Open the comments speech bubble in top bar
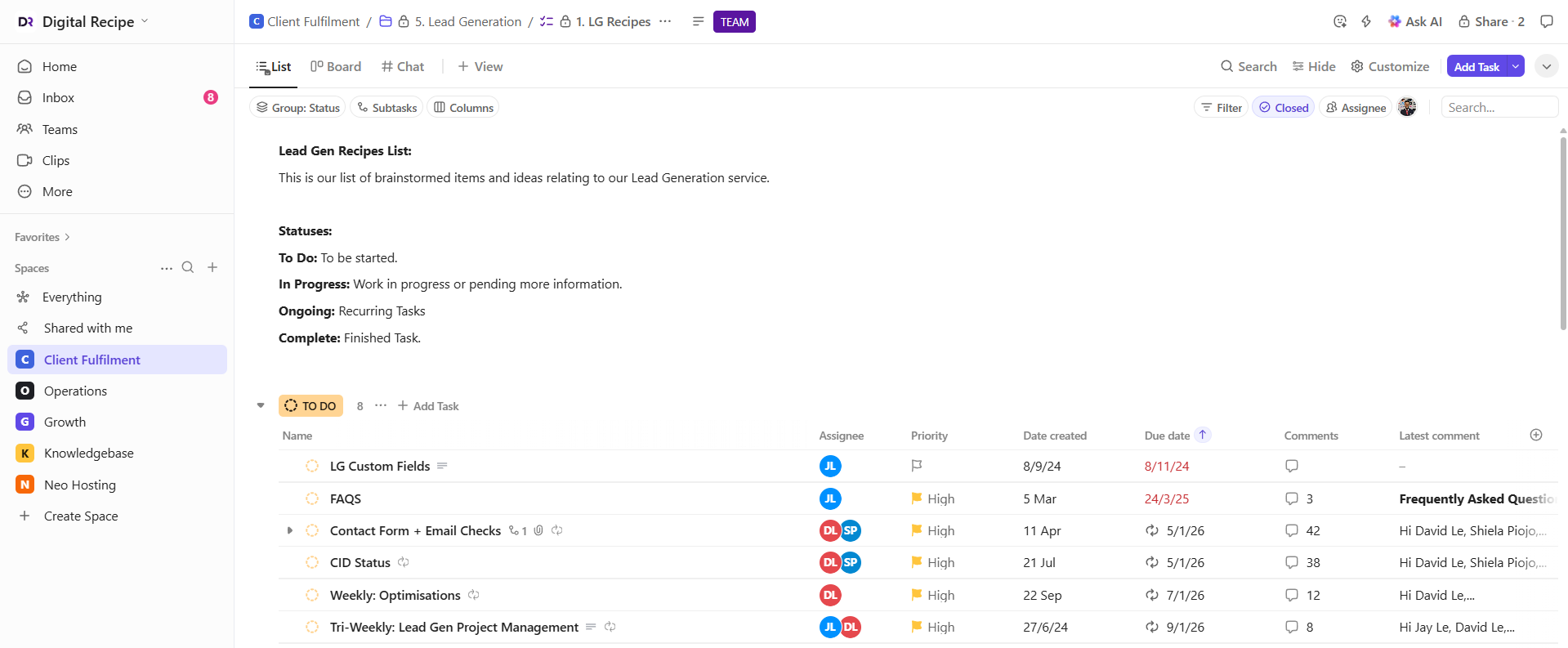Viewport: 1568px width, 648px height. coord(1546,22)
